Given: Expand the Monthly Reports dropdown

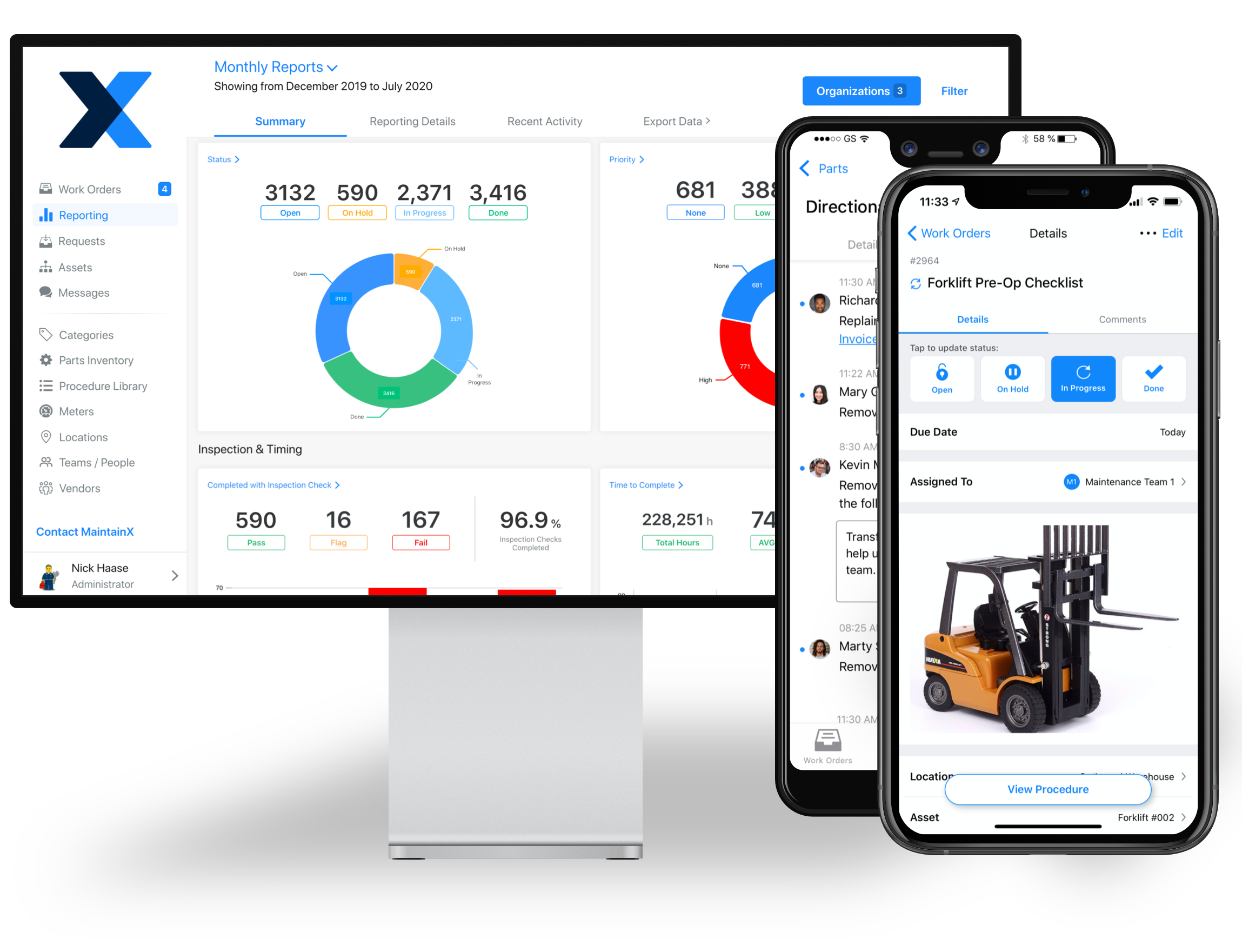Looking at the screenshot, I should click(286, 67).
